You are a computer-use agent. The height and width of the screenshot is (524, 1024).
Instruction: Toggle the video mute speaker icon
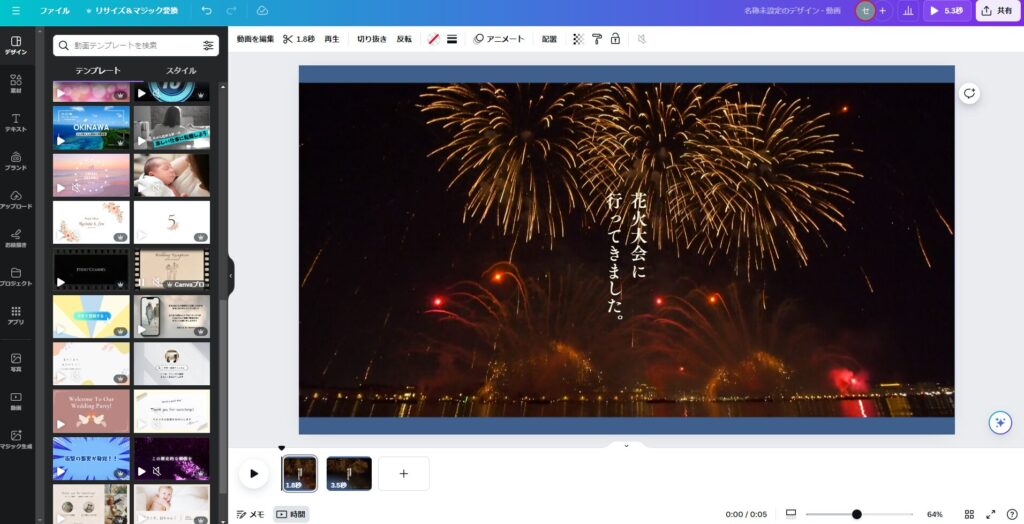pos(642,39)
